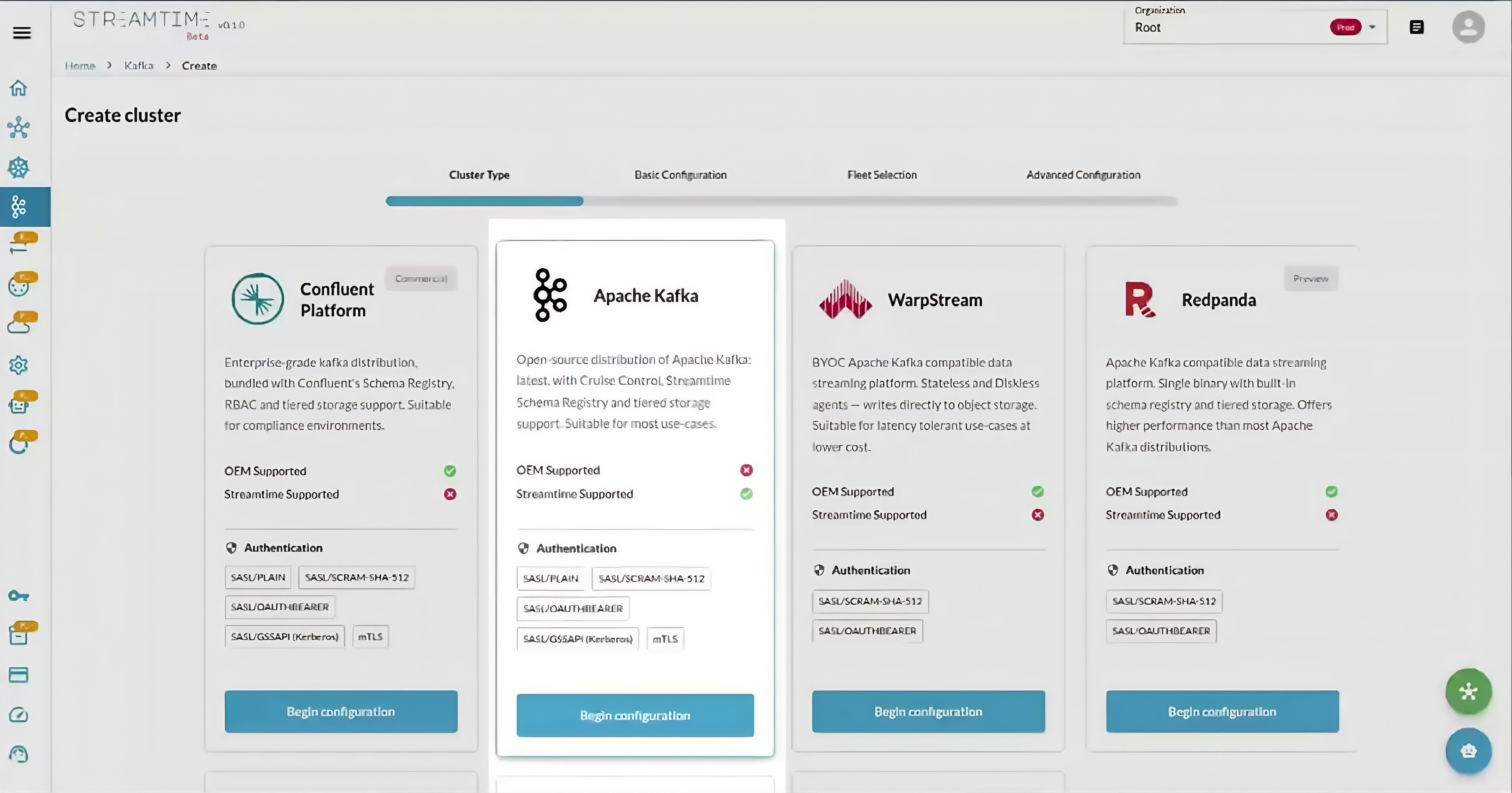Image resolution: width=1512 pixels, height=793 pixels.
Task: Click WarpStream's red Streamtime Supported cross
Action: [1038, 515]
